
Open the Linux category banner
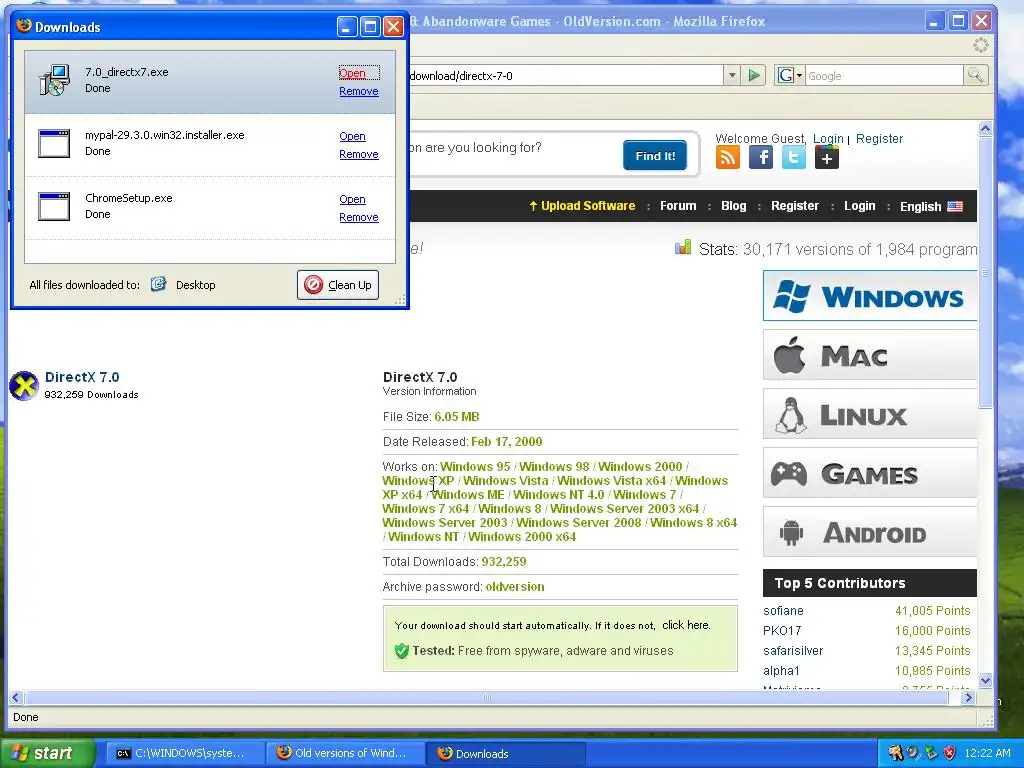[870, 414]
